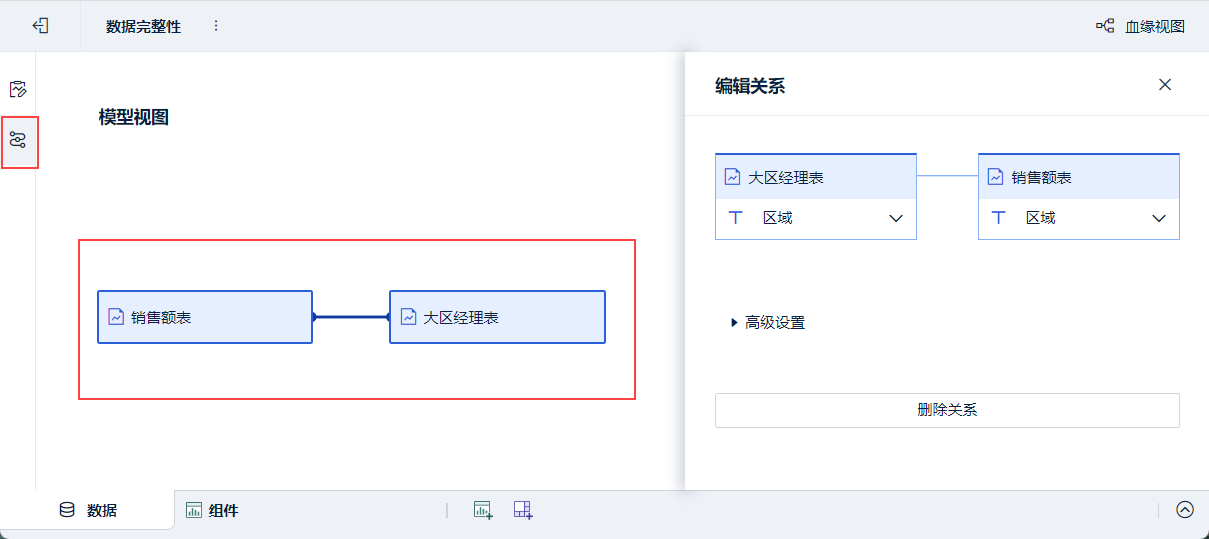The width and height of the screenshot is (1209, 539).
Task: Open the 大区经理表 field dropdown
Action: click(x=896, y=218)
